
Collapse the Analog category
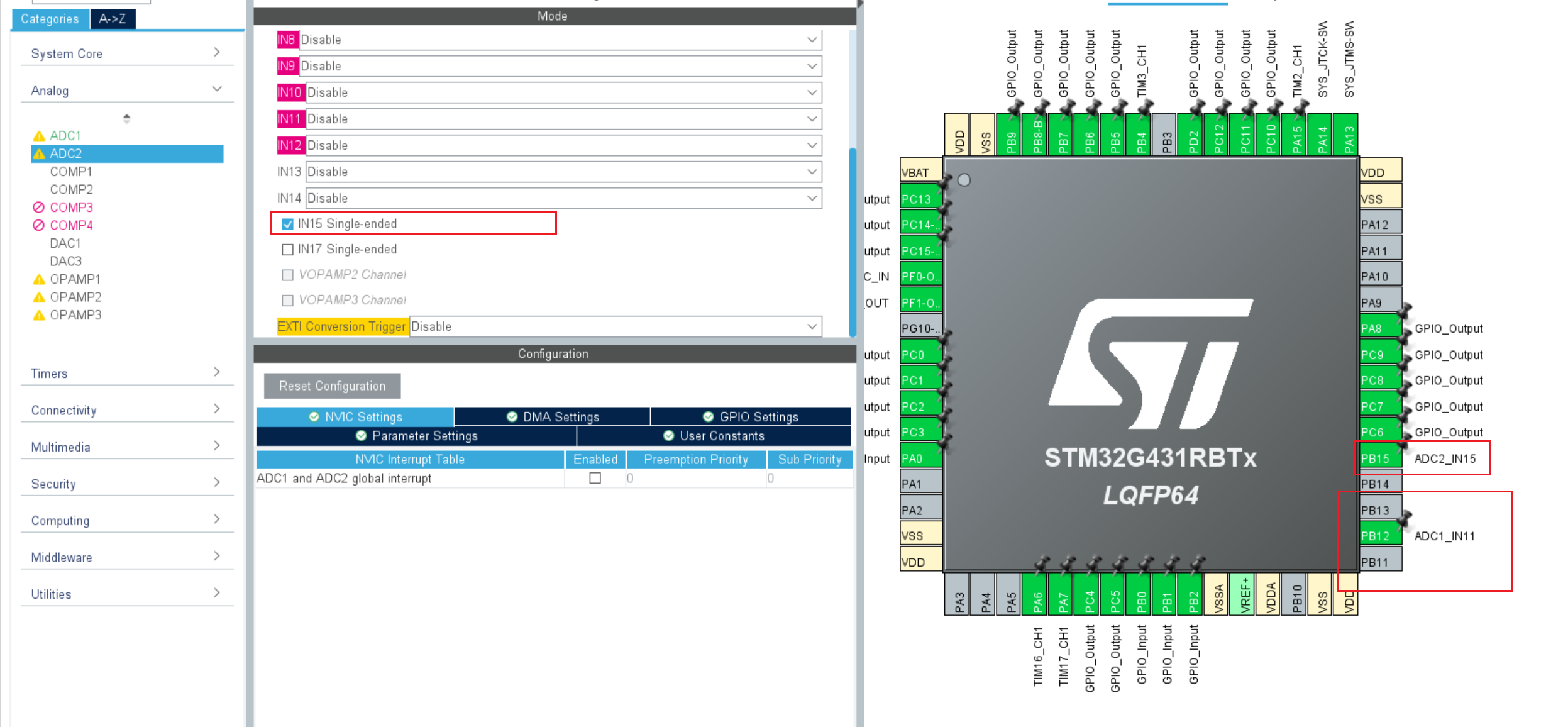tap(126, 90)
